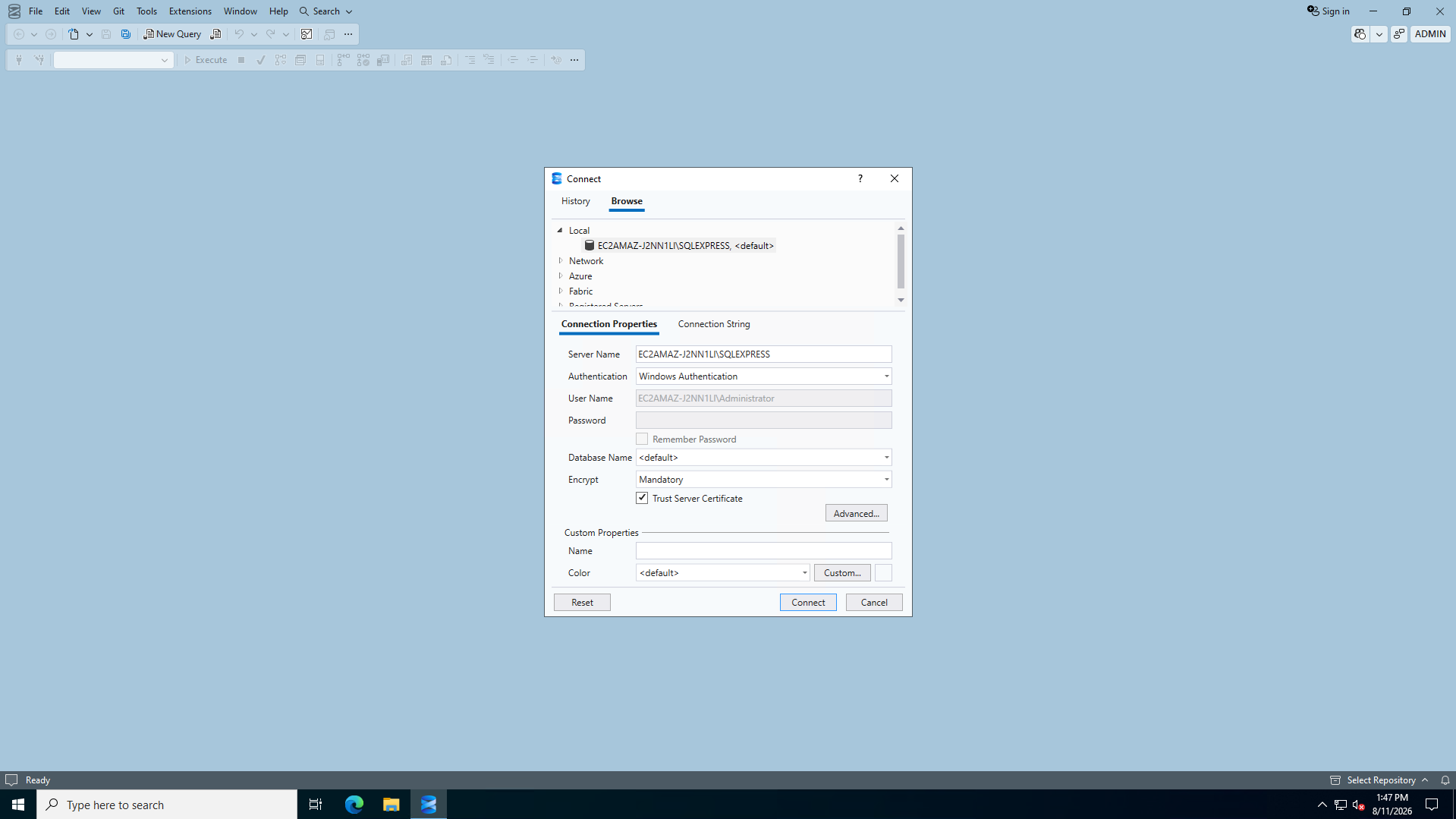Switch to the Connection String tab
The width and height of the screenshot is (1456, 819).
(714, 324)
